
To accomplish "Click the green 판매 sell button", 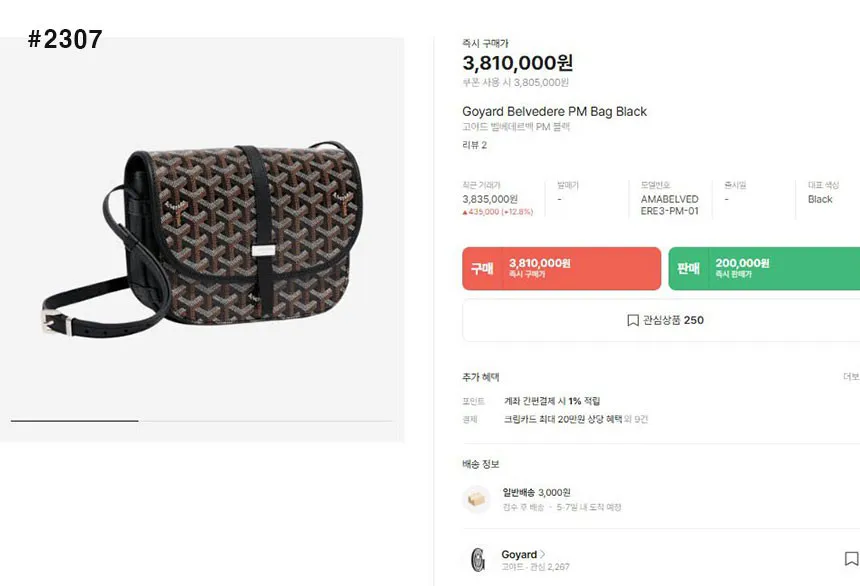I will click(764, 268).
